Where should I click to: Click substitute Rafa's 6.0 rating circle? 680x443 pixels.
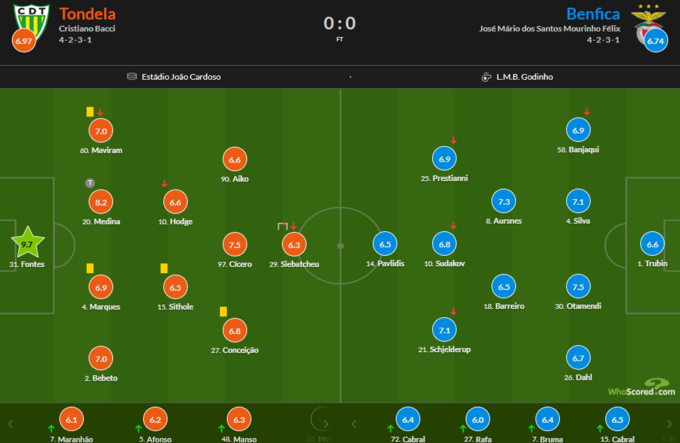tap(478, 421)
